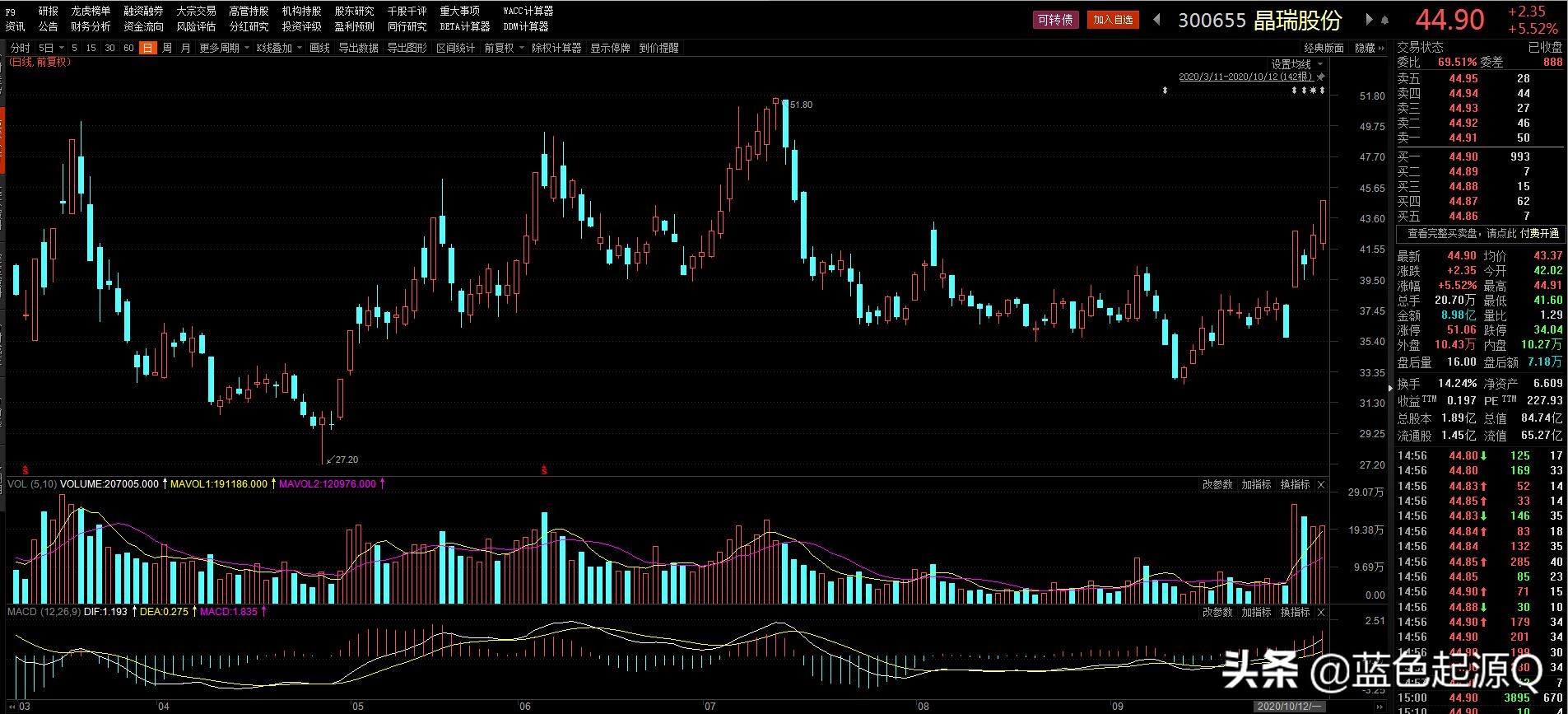Click the red S marker near June
The height and width of the screenshot is (714, 1568).
click(x=543, y=469)
